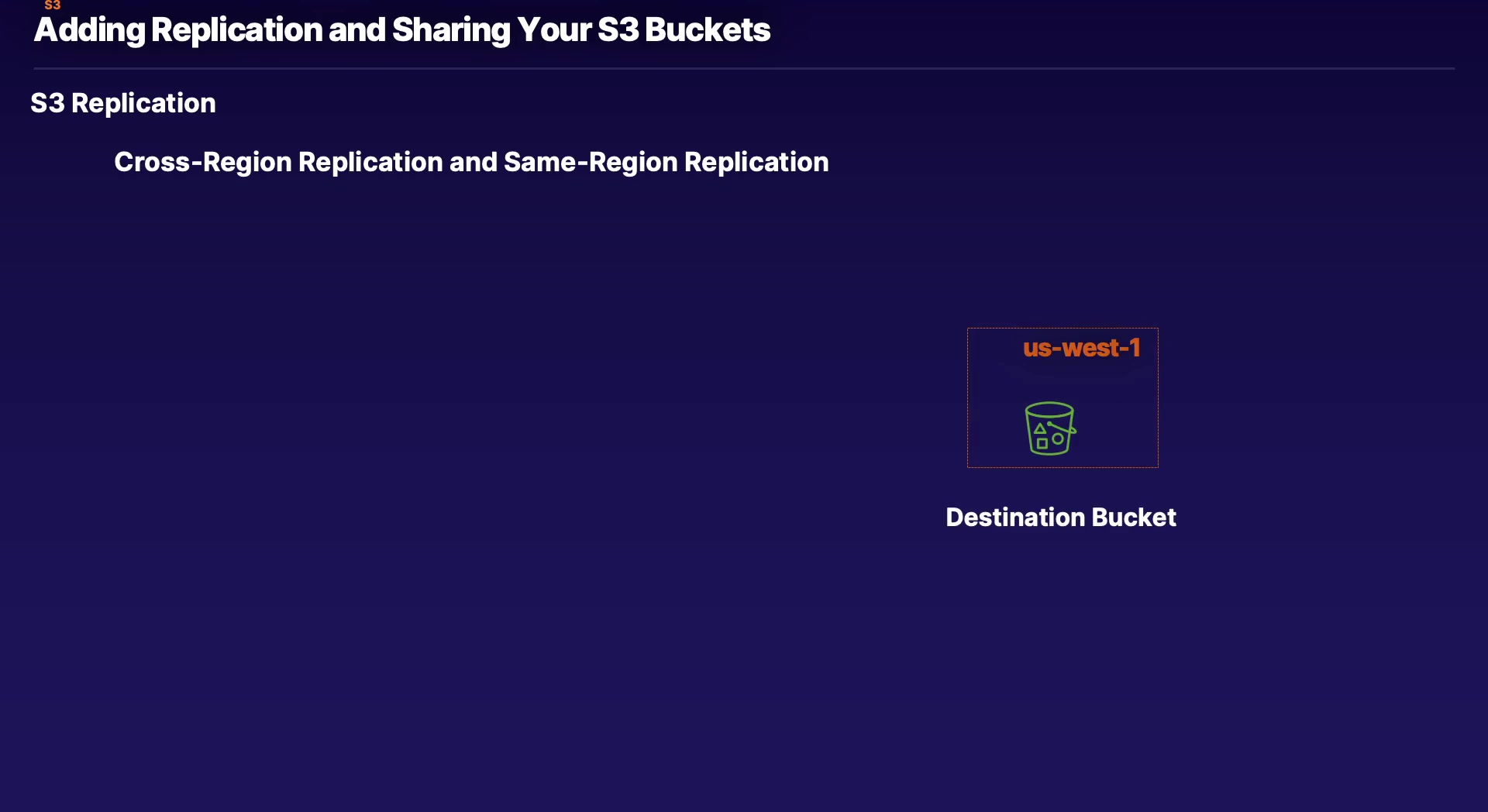
Task: Click the word "Your" in the slide title
Action: [x=553, y=30]
